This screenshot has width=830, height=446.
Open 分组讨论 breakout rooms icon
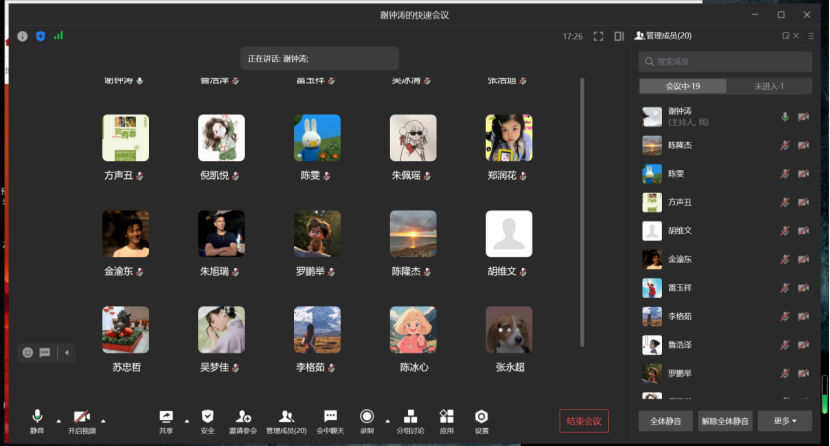[410, 417]
